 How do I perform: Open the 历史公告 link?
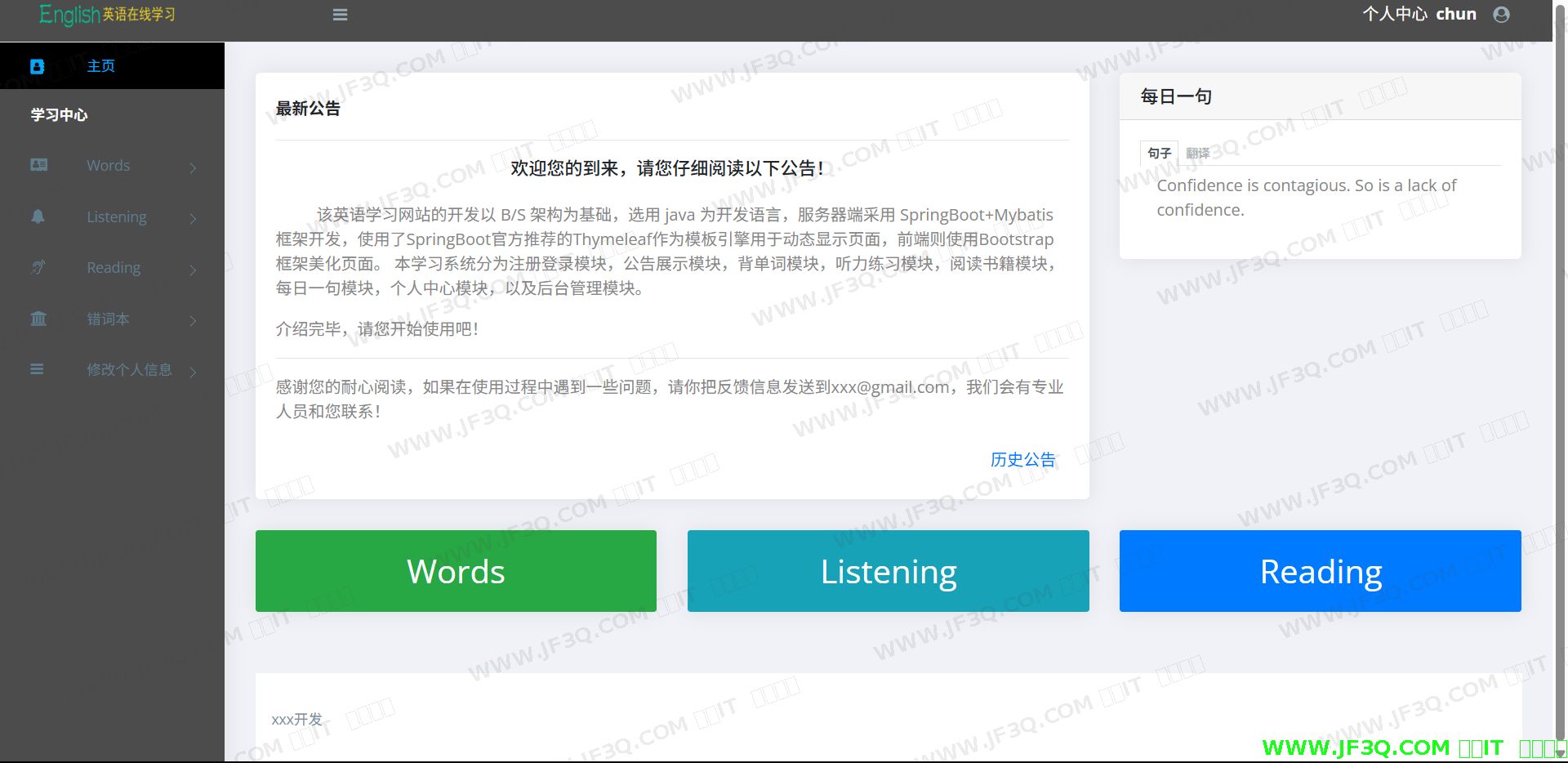pos(1022,459)
